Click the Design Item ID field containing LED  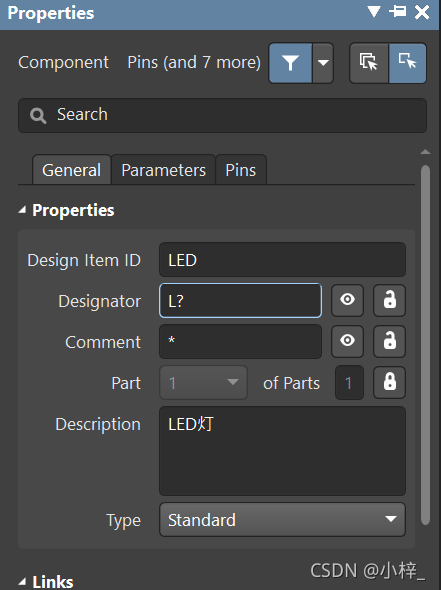tap(283, 260)
